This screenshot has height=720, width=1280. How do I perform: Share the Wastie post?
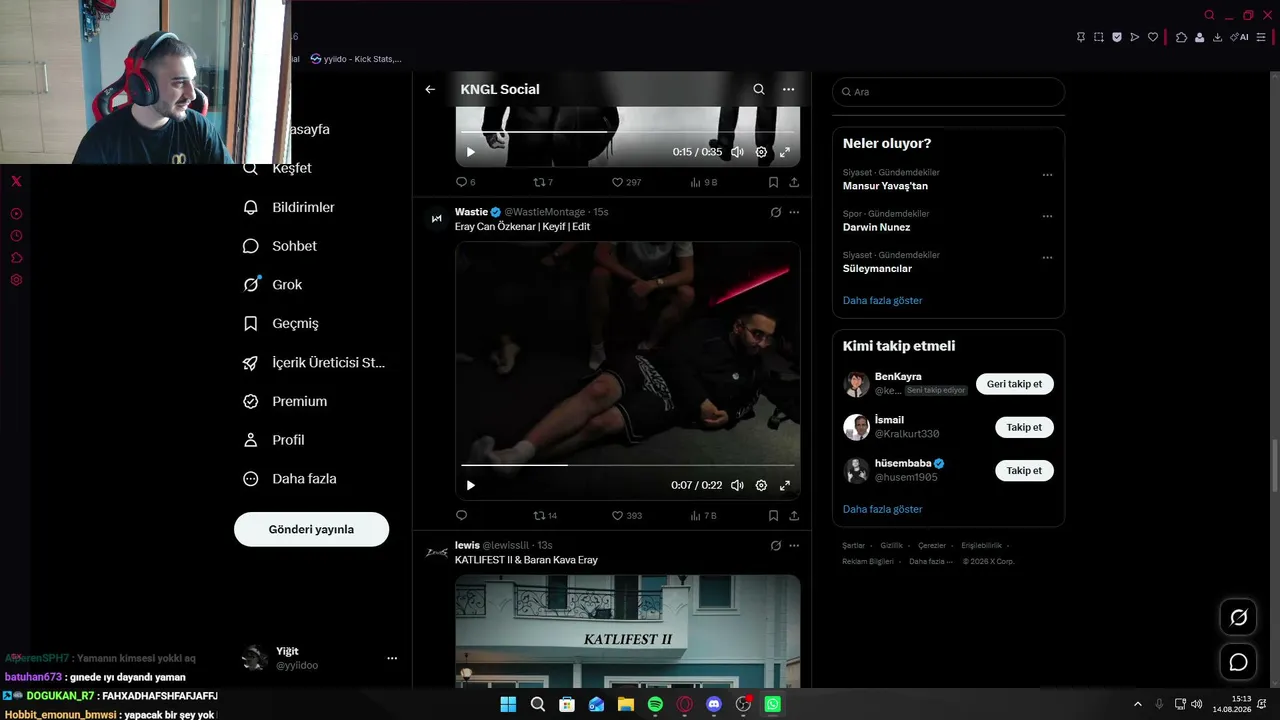(x=794, y=516)
